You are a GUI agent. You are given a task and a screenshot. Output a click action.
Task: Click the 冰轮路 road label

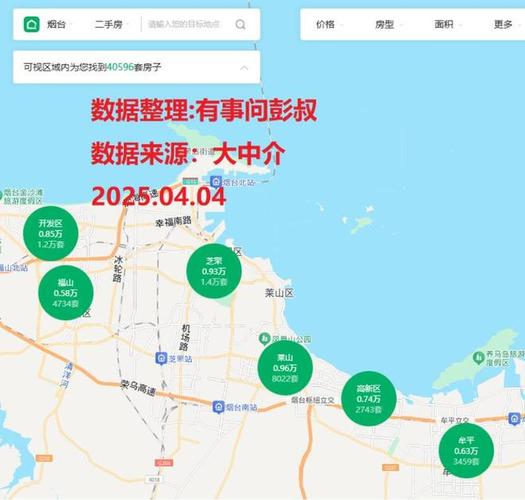click(118, 269)
